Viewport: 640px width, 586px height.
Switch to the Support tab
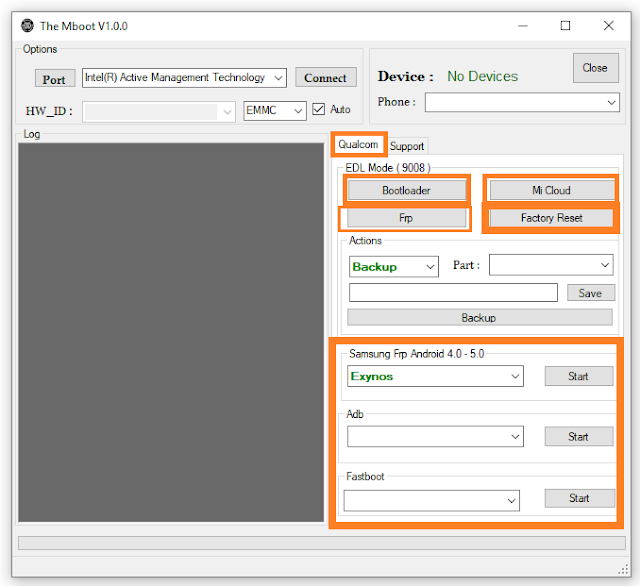407,146
